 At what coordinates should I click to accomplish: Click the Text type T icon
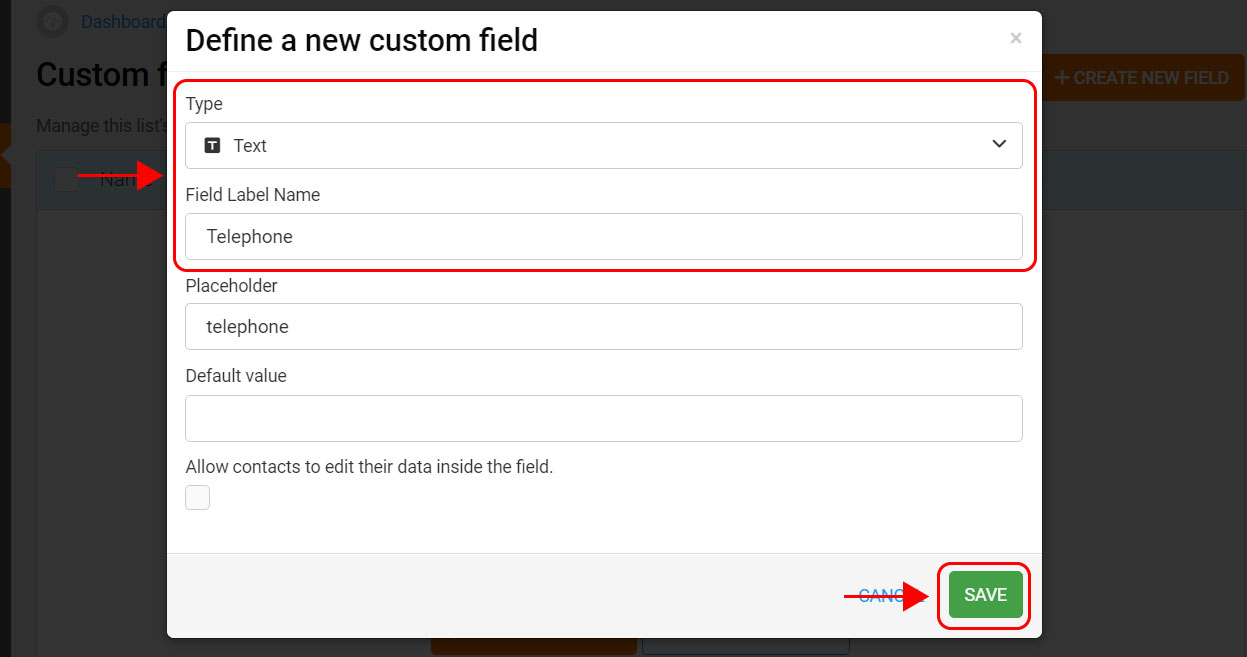click(x=212, y=146)
